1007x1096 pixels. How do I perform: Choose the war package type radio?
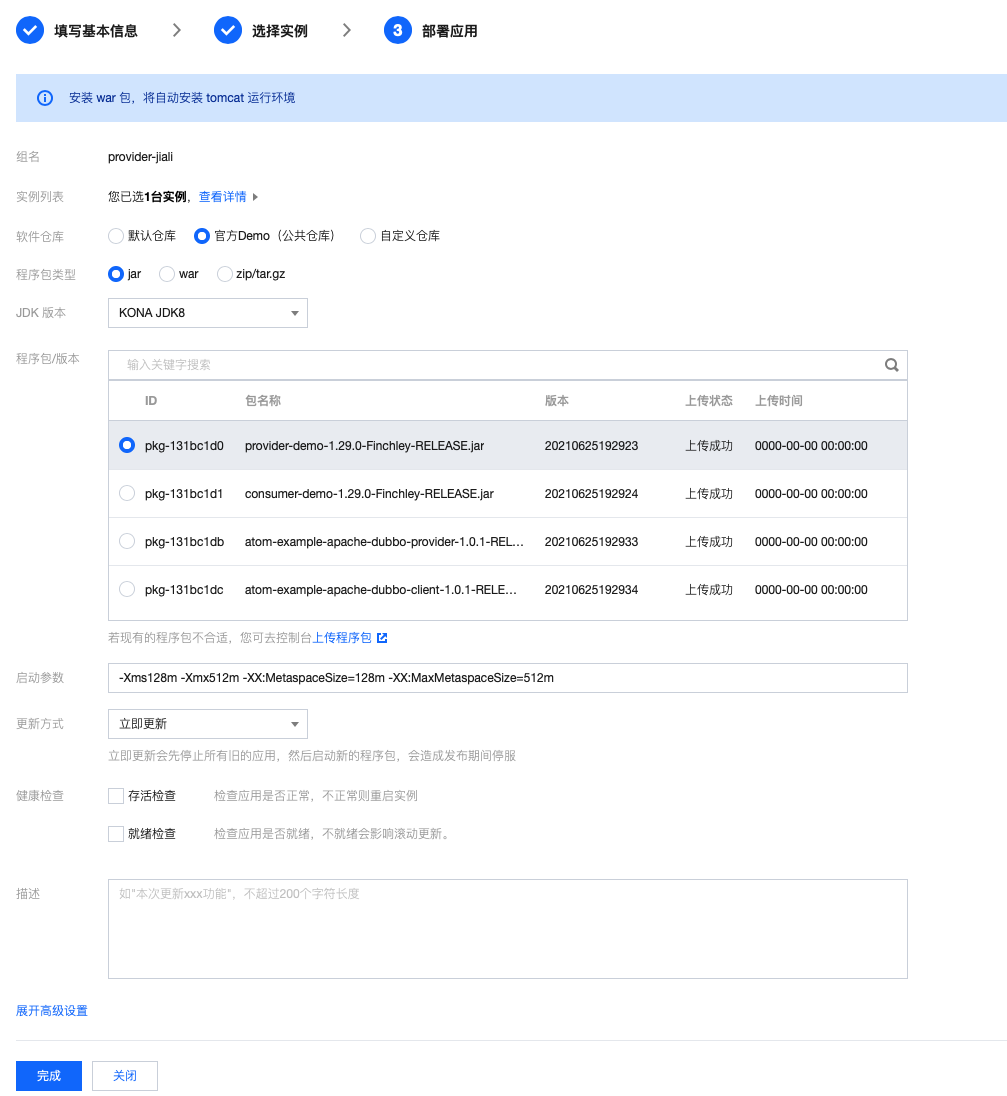coord(167,274)
